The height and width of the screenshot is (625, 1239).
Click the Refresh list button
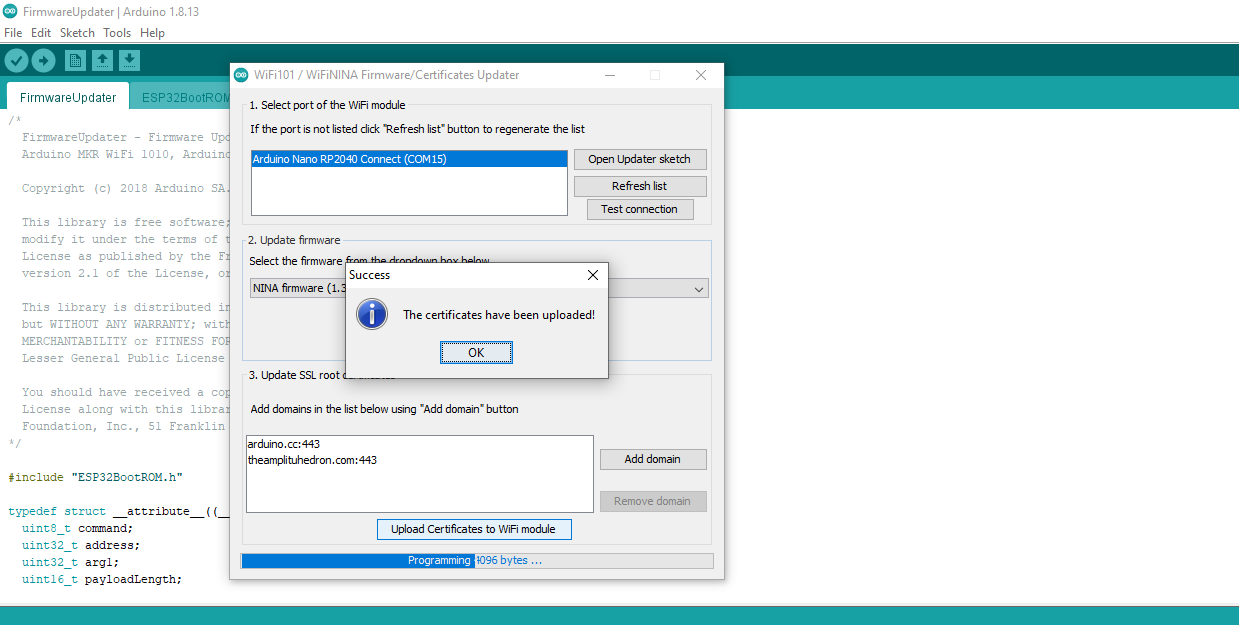point(639,186)
